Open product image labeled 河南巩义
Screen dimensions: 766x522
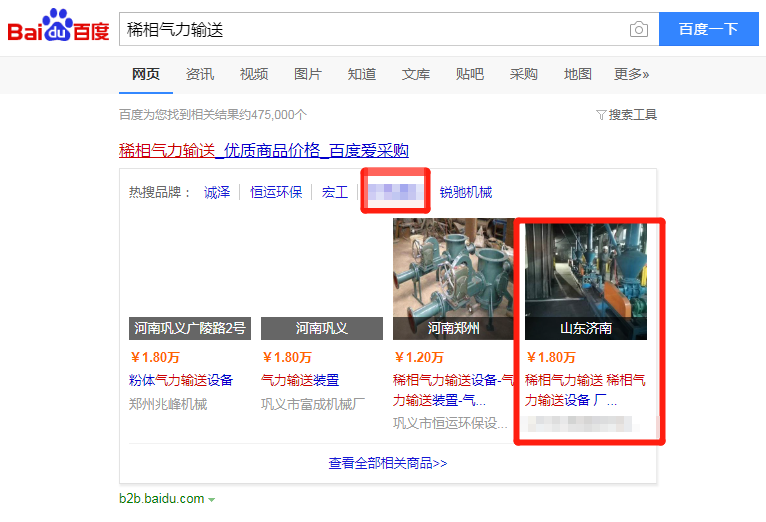click(322, 279)
